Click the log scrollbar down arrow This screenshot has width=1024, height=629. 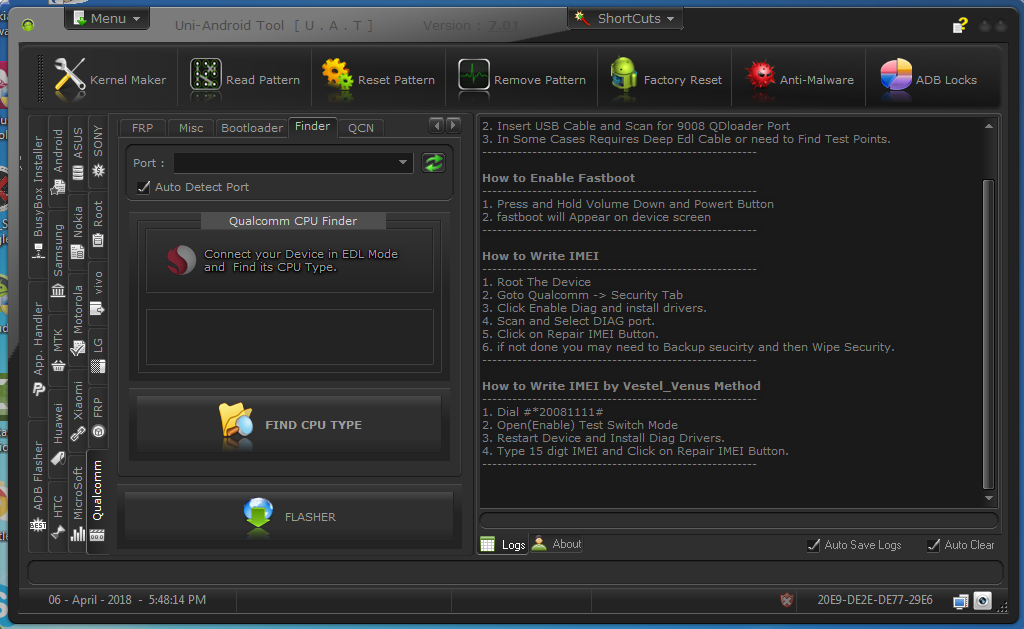pyautogui.click(x=989, y=498)
